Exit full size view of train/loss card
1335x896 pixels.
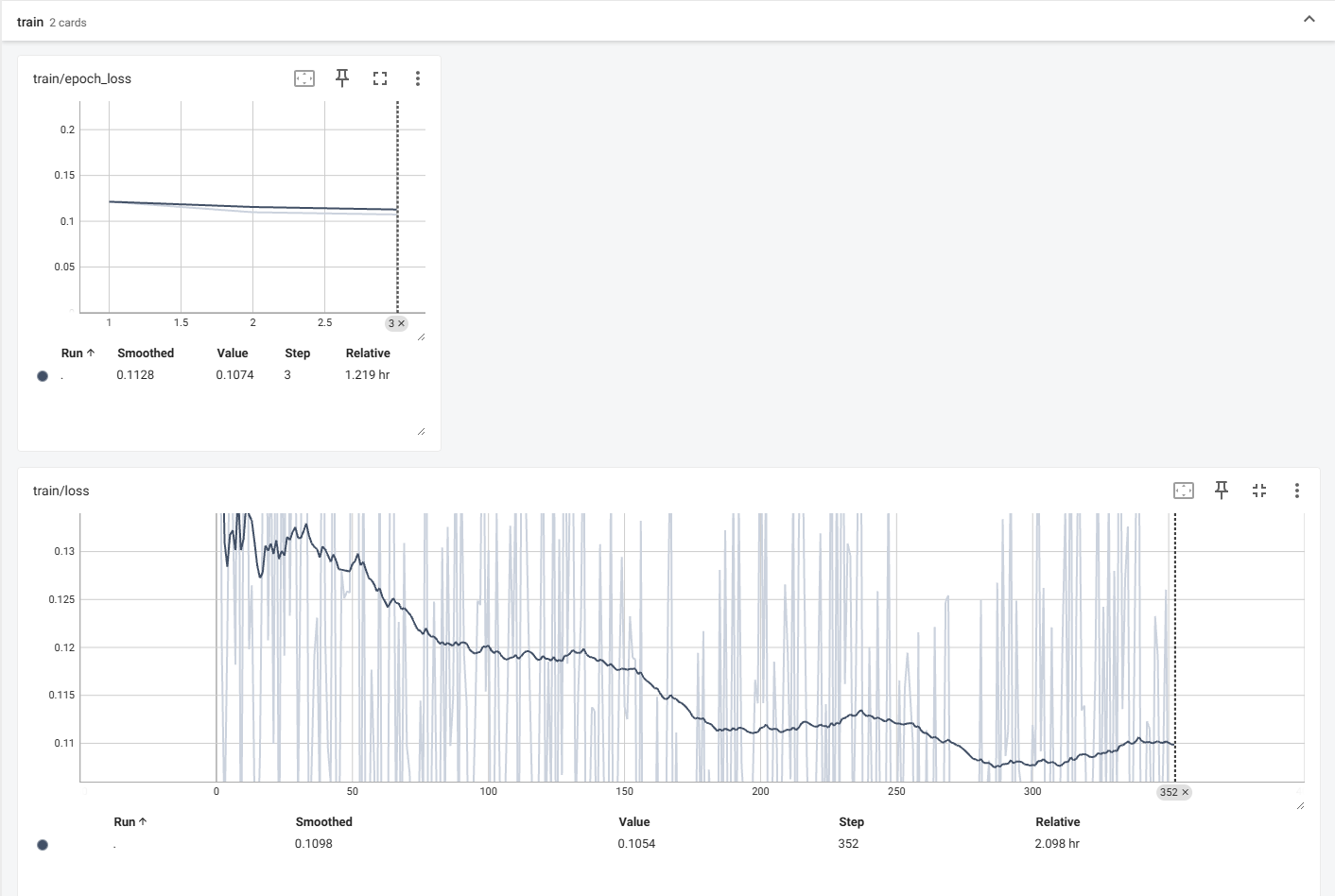[x=1259, y=491]
